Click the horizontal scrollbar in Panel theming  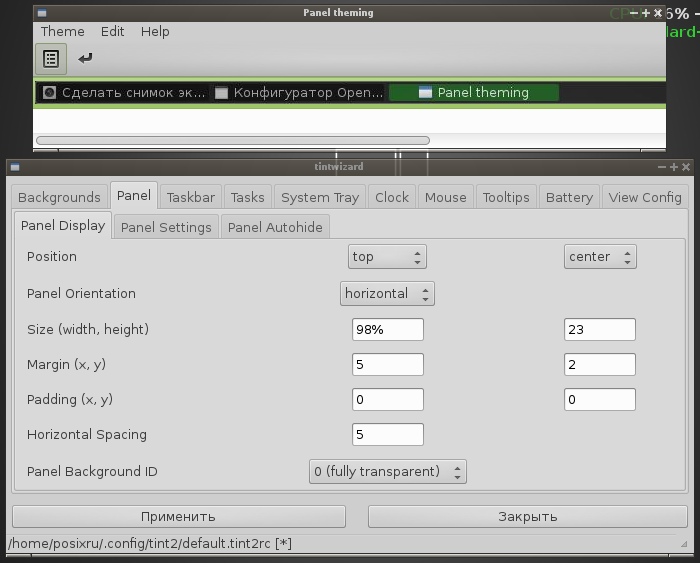tap(233, 141)
